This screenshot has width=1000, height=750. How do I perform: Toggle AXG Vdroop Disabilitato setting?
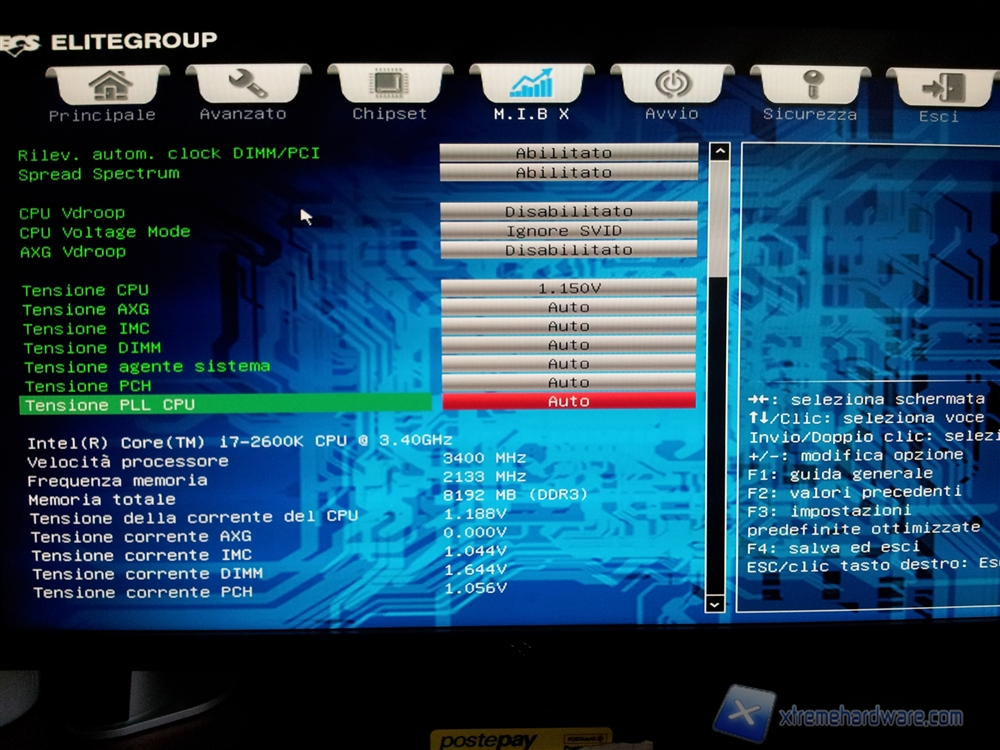568,250
